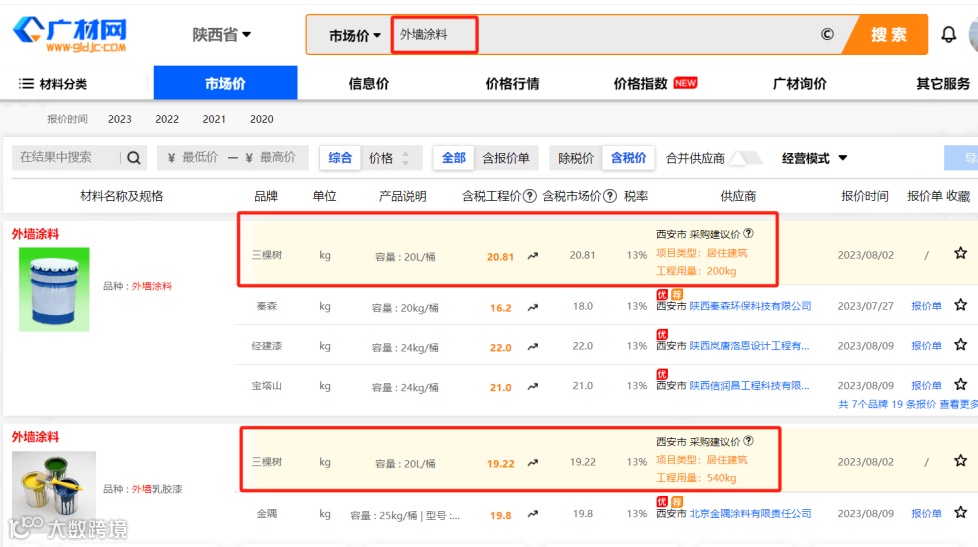Select the 全部 filter option
Image resolution: width=978 pixels, height=547 pixels.
453,158
